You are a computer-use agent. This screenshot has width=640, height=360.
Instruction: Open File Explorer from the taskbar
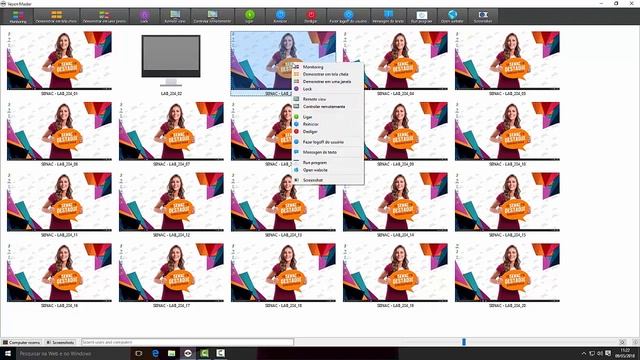tap(172, 353)
